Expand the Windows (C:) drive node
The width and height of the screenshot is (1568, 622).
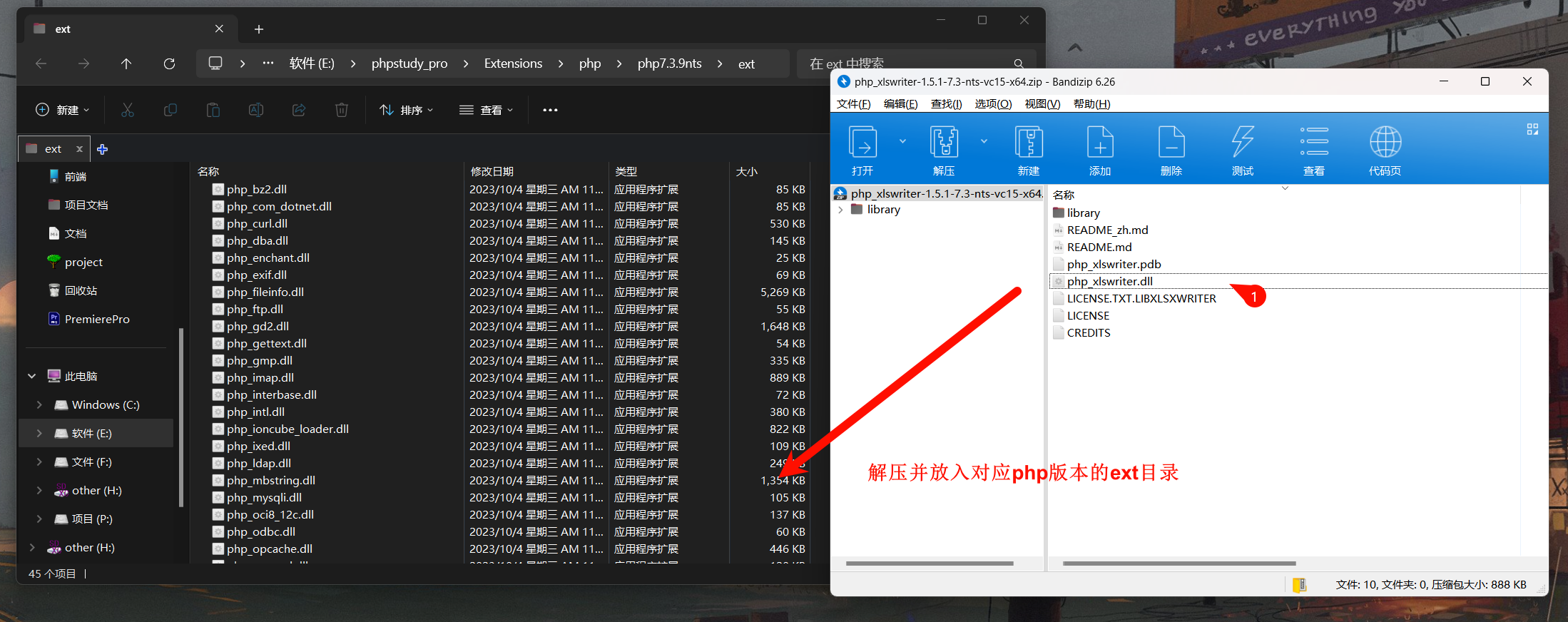point(39,405)
